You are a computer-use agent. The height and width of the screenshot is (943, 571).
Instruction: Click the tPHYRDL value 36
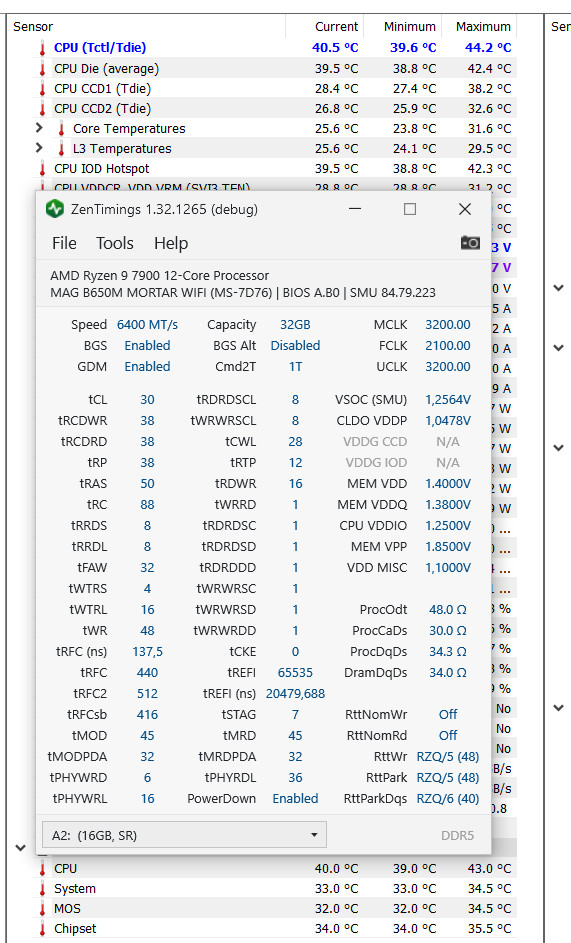tap(295, 778)
